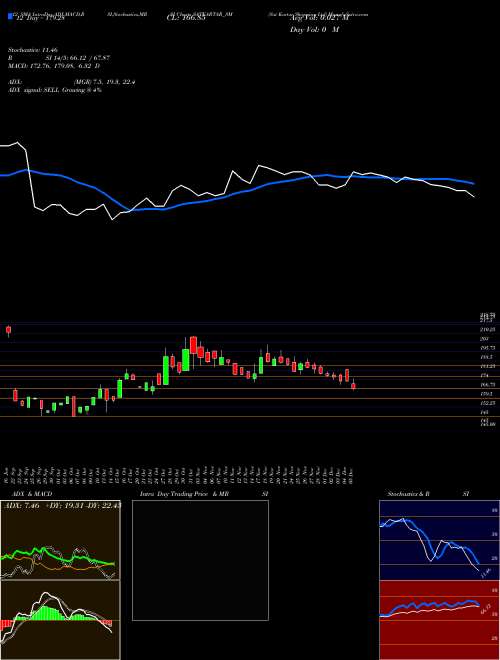Click the 'ADX: 7.46 +DY: 19.31' readout
This screenshot has height=660, width=500.
tap(61, 505)
